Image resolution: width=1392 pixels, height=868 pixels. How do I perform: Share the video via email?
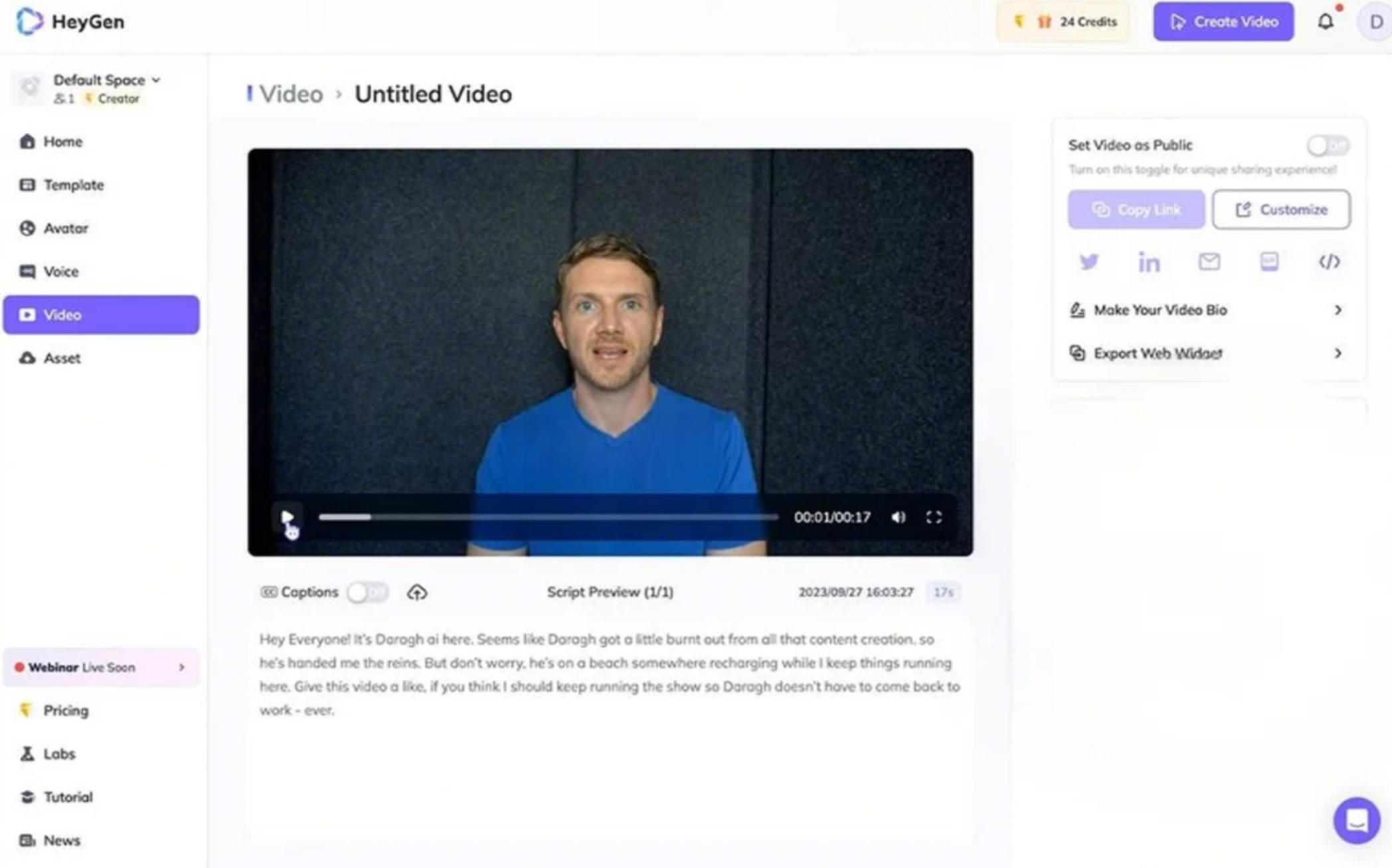(1209, 262)
